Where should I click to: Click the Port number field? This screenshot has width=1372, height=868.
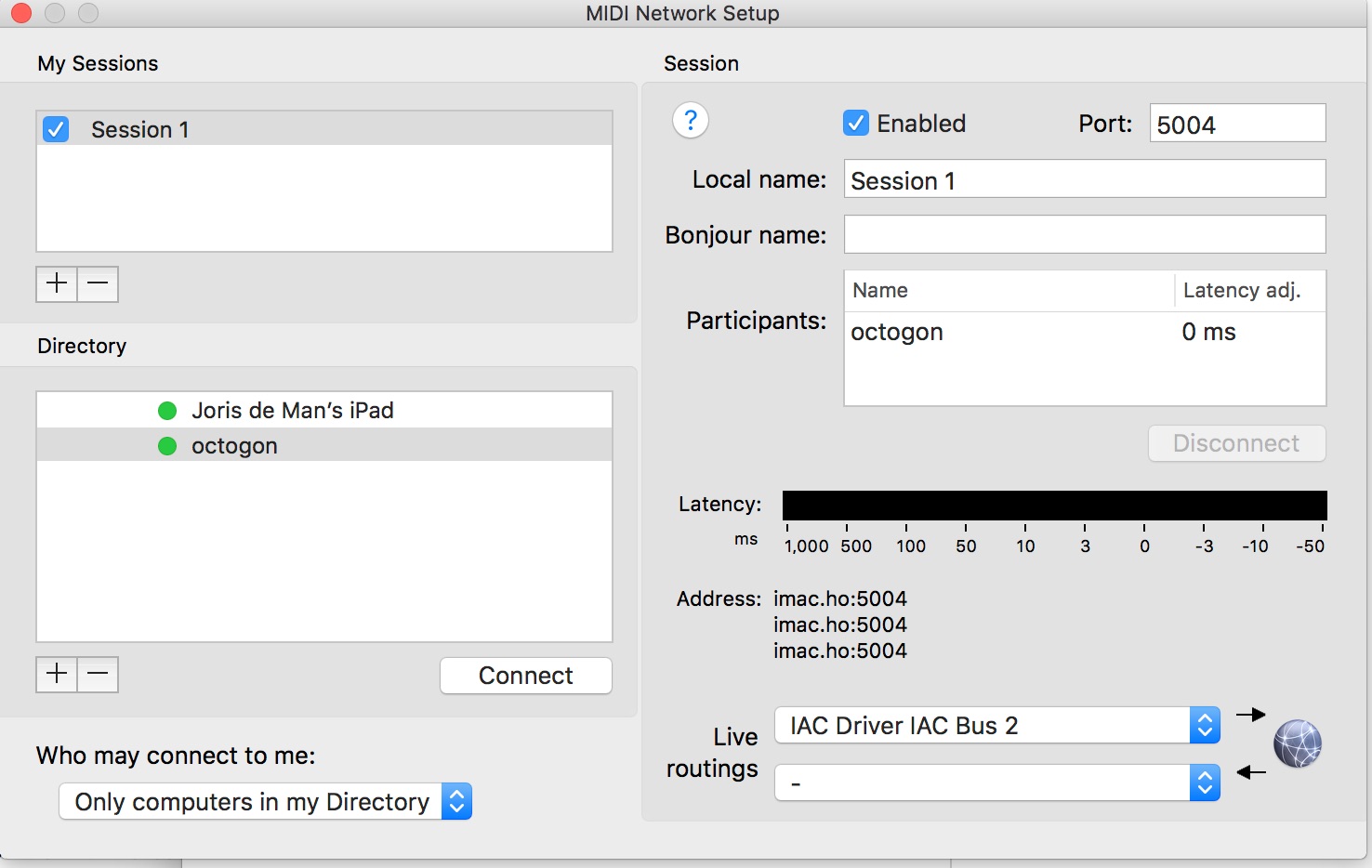[1236, 125]
